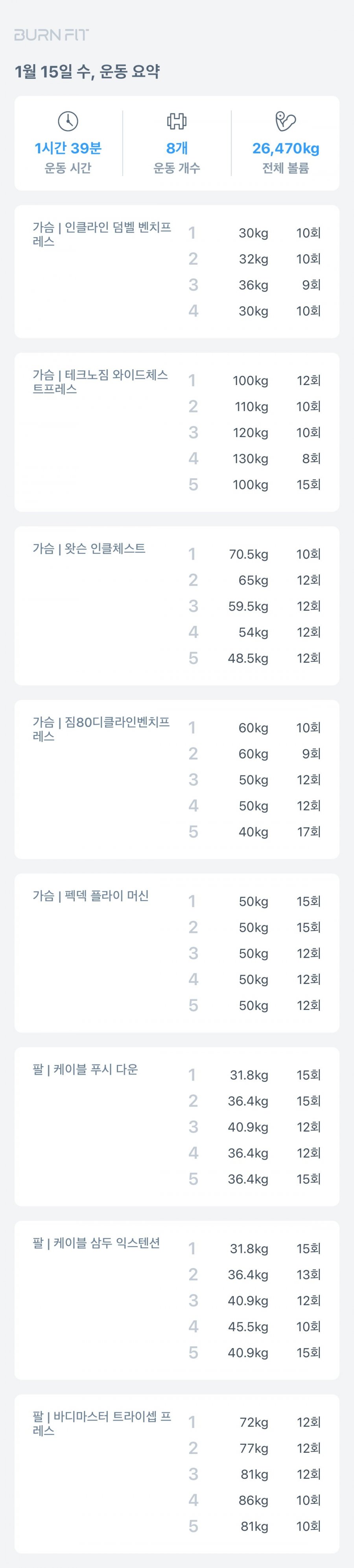The width and height of the screenshot is (354, 1568).
Task: Select the 26,470kg total volume value
Action: (286, 148)
